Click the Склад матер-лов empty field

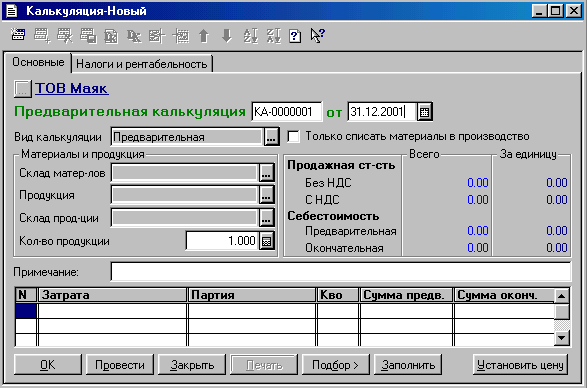point(185,173)
